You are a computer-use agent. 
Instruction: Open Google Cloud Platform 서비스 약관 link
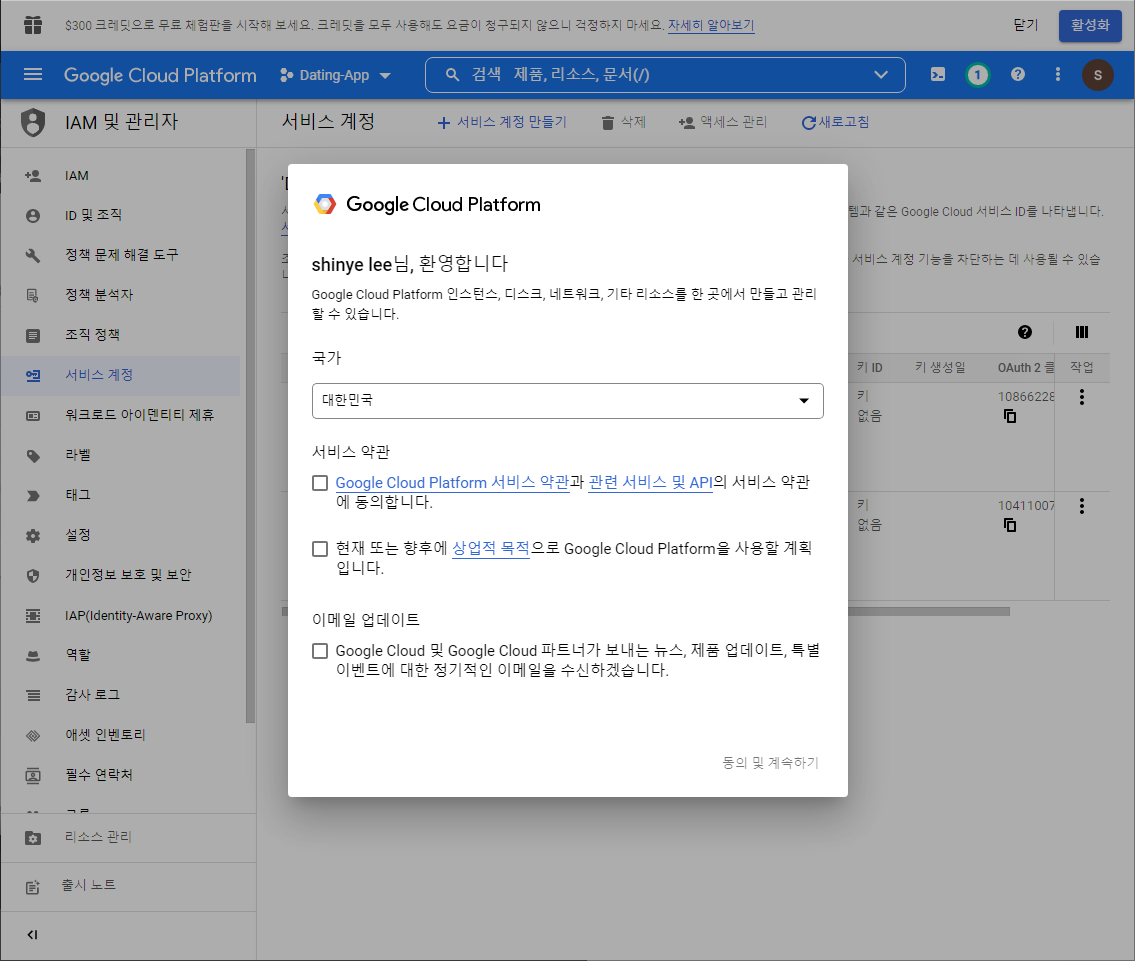coord(452,483)
